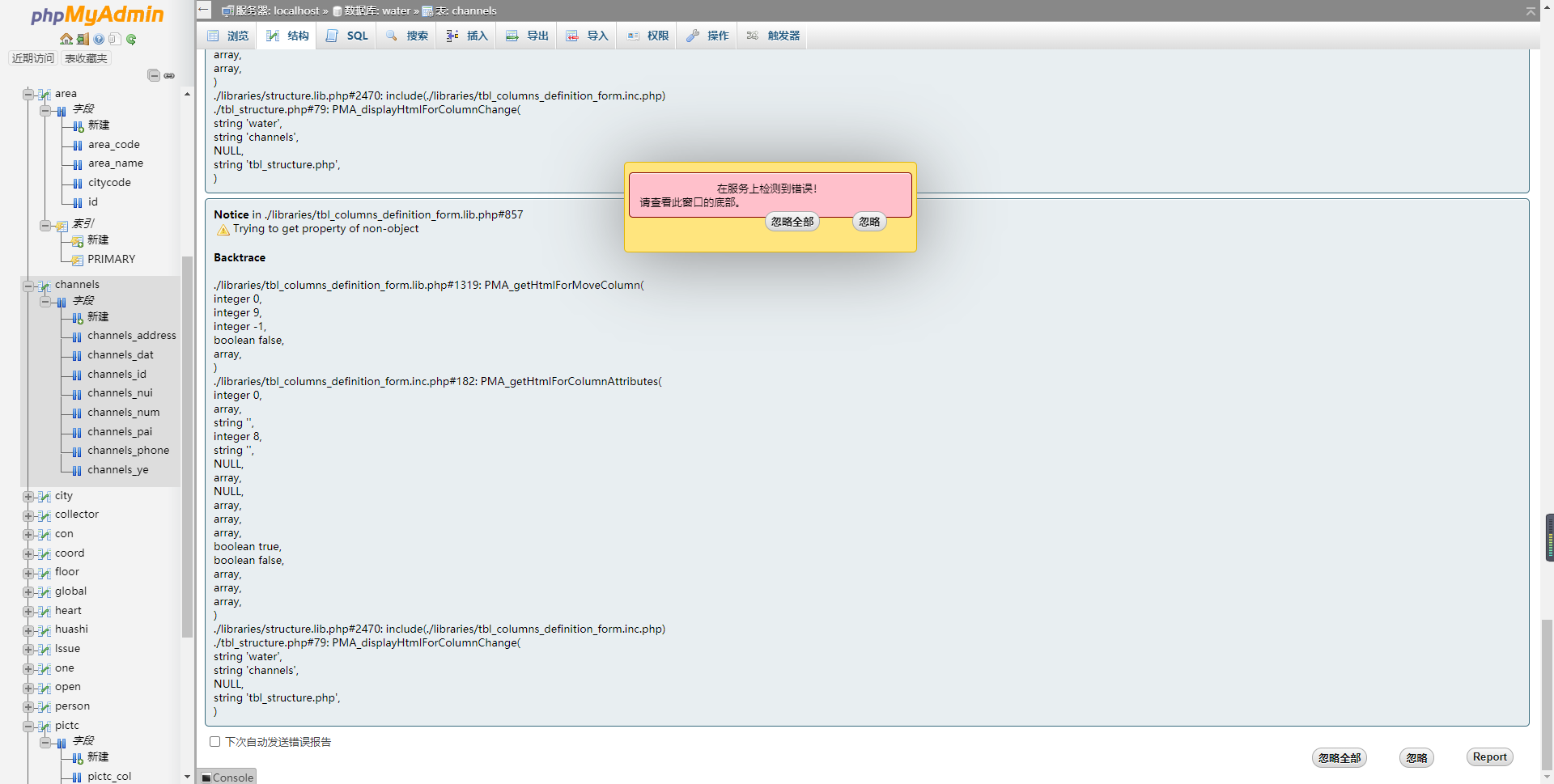This screenshot has height=784, width=1554.
Task: Collapse all navigation tree nodes
Action: [x=154, y=75]
